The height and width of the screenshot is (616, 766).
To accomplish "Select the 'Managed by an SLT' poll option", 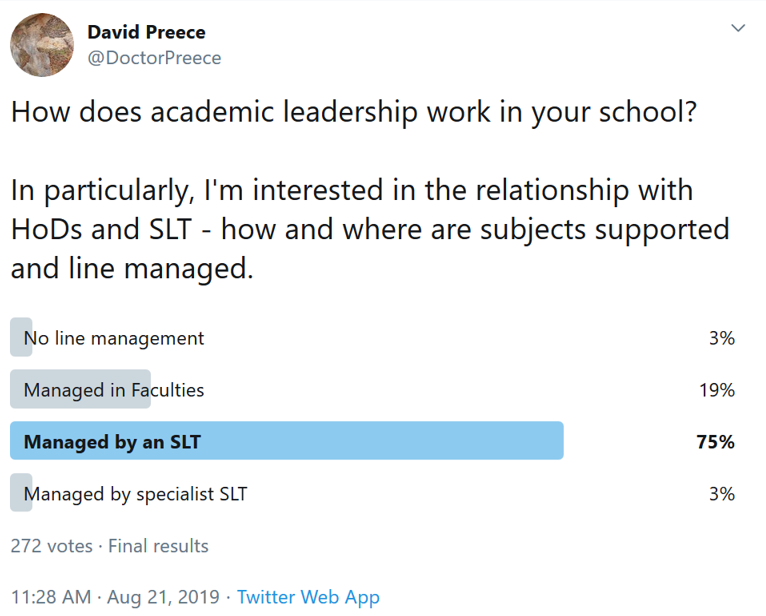I will [112, 442].
